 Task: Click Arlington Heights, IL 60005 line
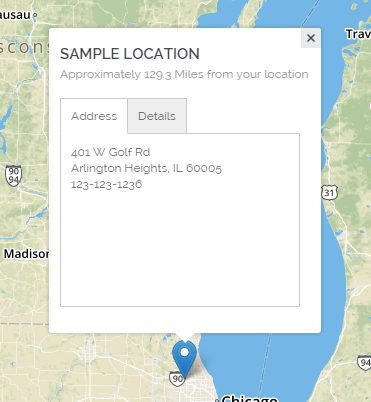pos(146,168)
